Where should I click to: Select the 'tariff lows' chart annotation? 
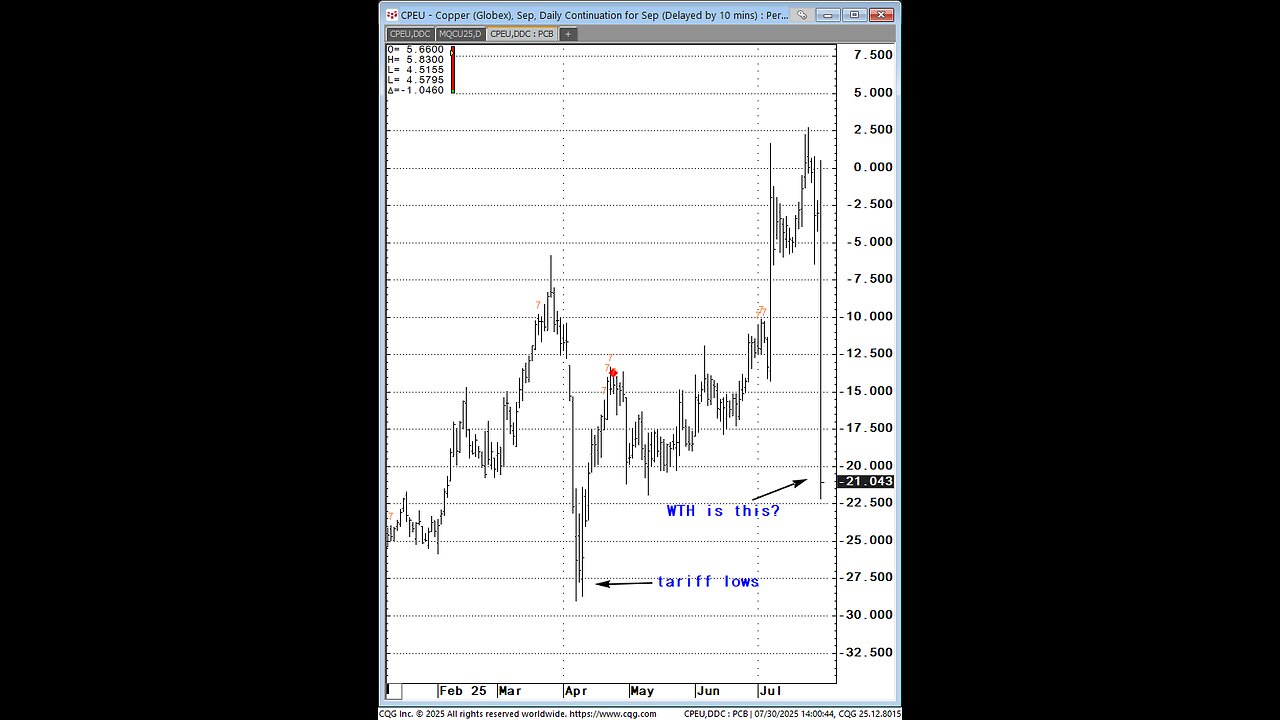coord(708,581)
